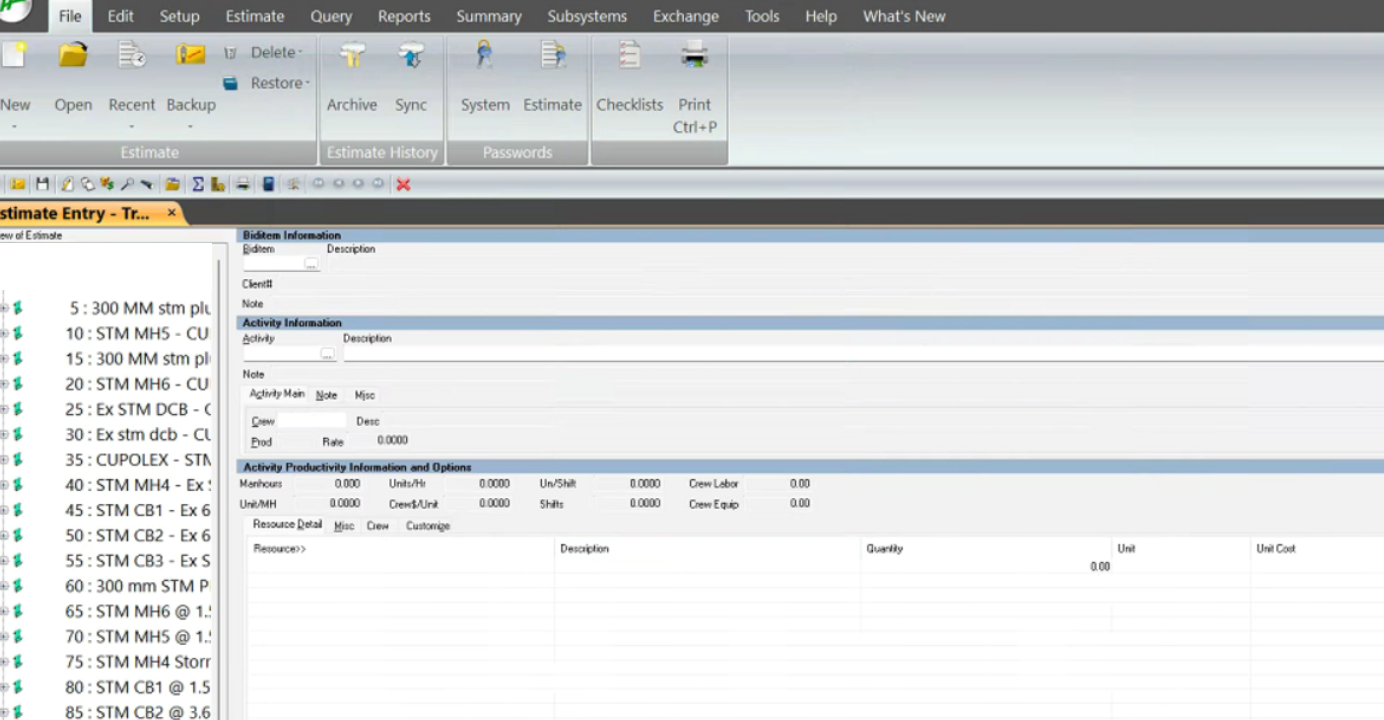Image resolution: width=1384 pixels, height=720 pixels.
Task: Expand tree item 35 : CUPOLEX
Action: click(x=4, y=460)
